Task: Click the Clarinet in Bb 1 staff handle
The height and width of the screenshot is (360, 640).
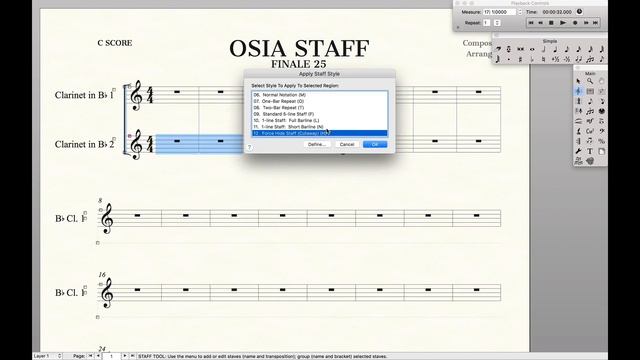Action: pyautogui.click(x=129, y=86)
